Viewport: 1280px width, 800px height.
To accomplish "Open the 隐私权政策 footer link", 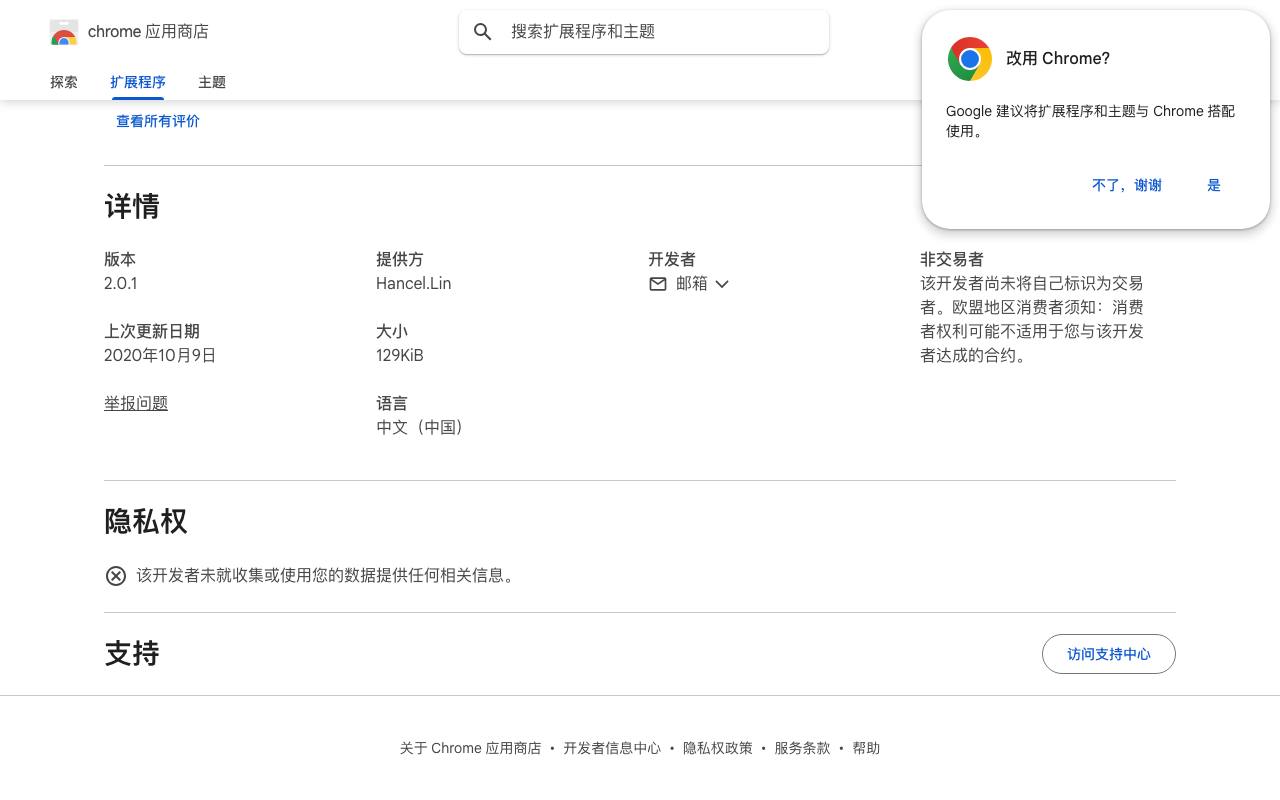I will pos(718,748).
